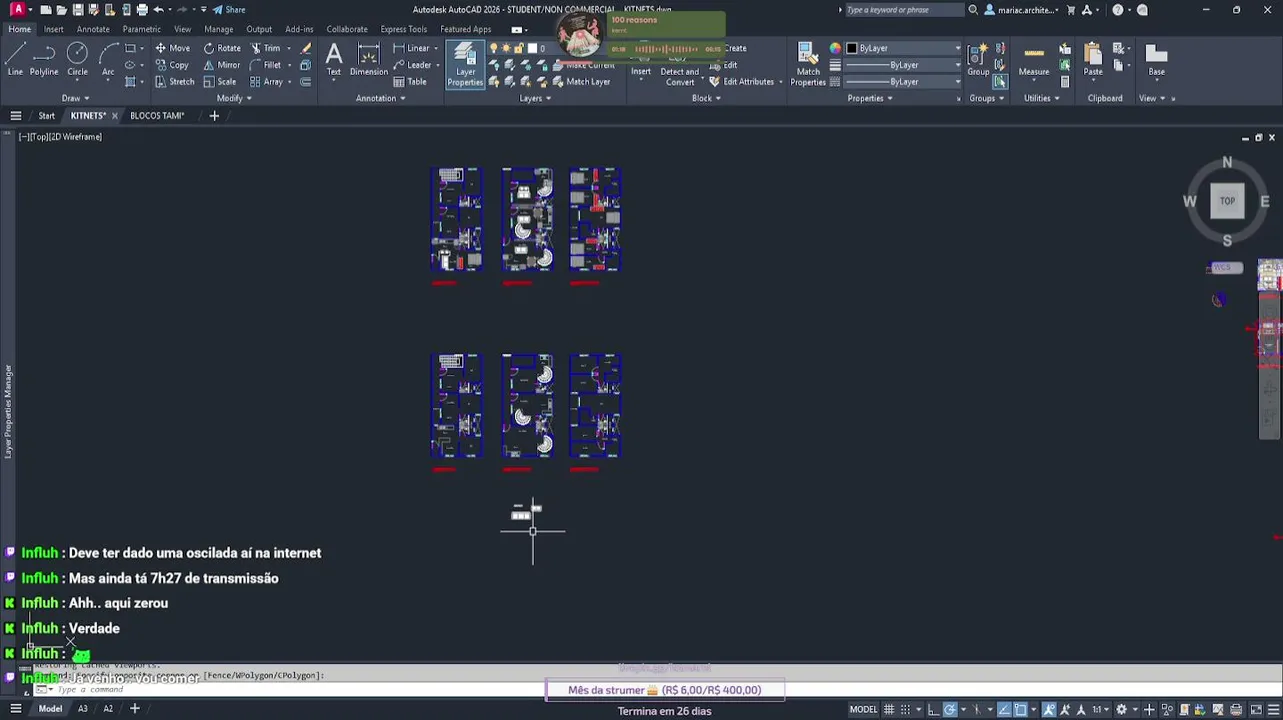Select the Circle tool
Screen dimensions: 1283x720
[x=77, y=60]
